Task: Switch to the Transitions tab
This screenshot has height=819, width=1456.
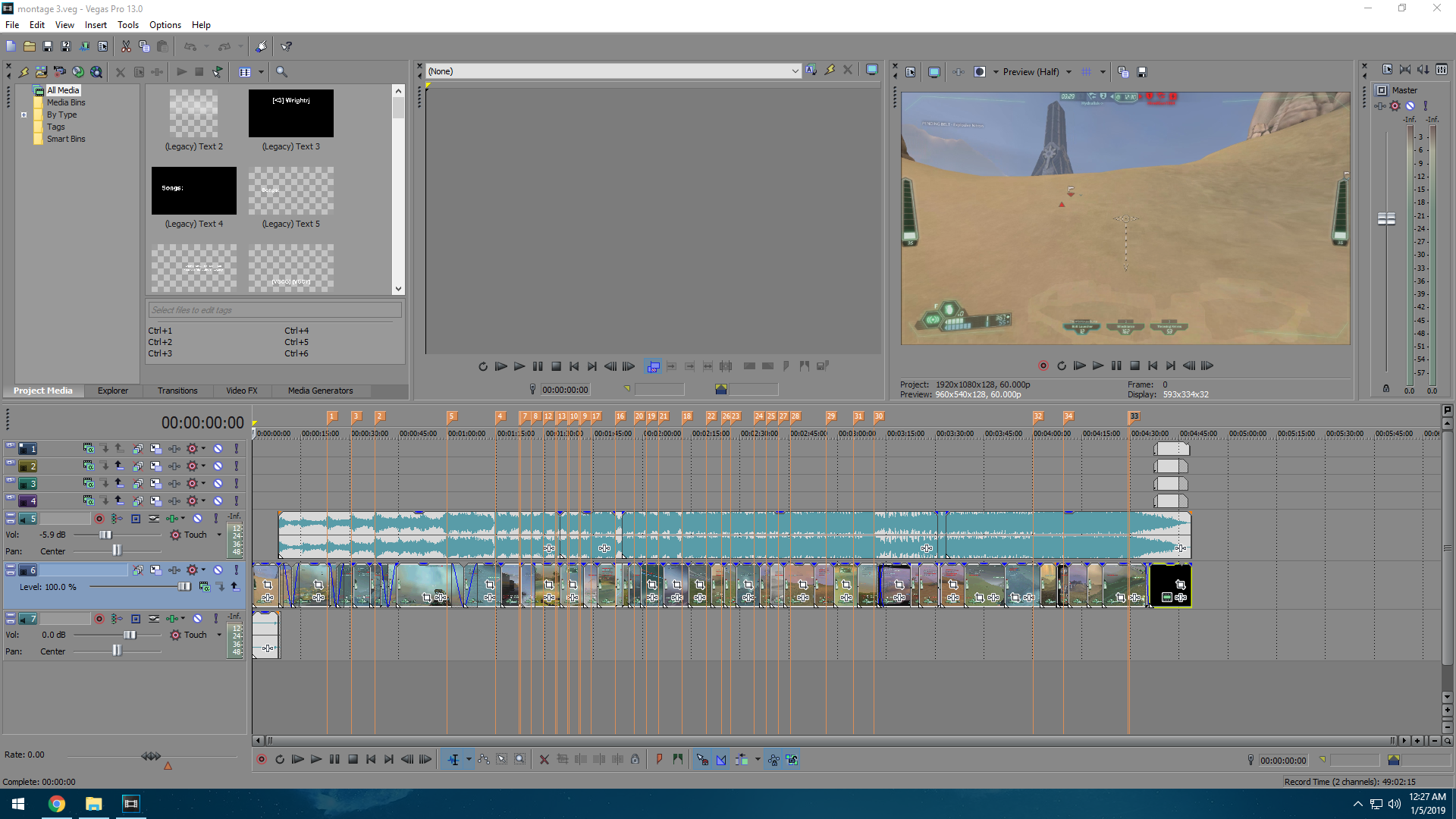Action: [x=177, y=391]
